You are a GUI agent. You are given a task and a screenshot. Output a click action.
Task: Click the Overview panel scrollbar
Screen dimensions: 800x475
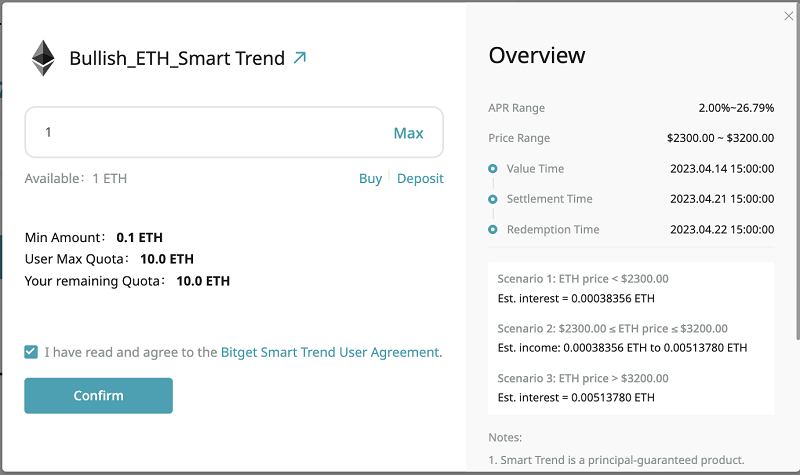click(x=797, y=173)
